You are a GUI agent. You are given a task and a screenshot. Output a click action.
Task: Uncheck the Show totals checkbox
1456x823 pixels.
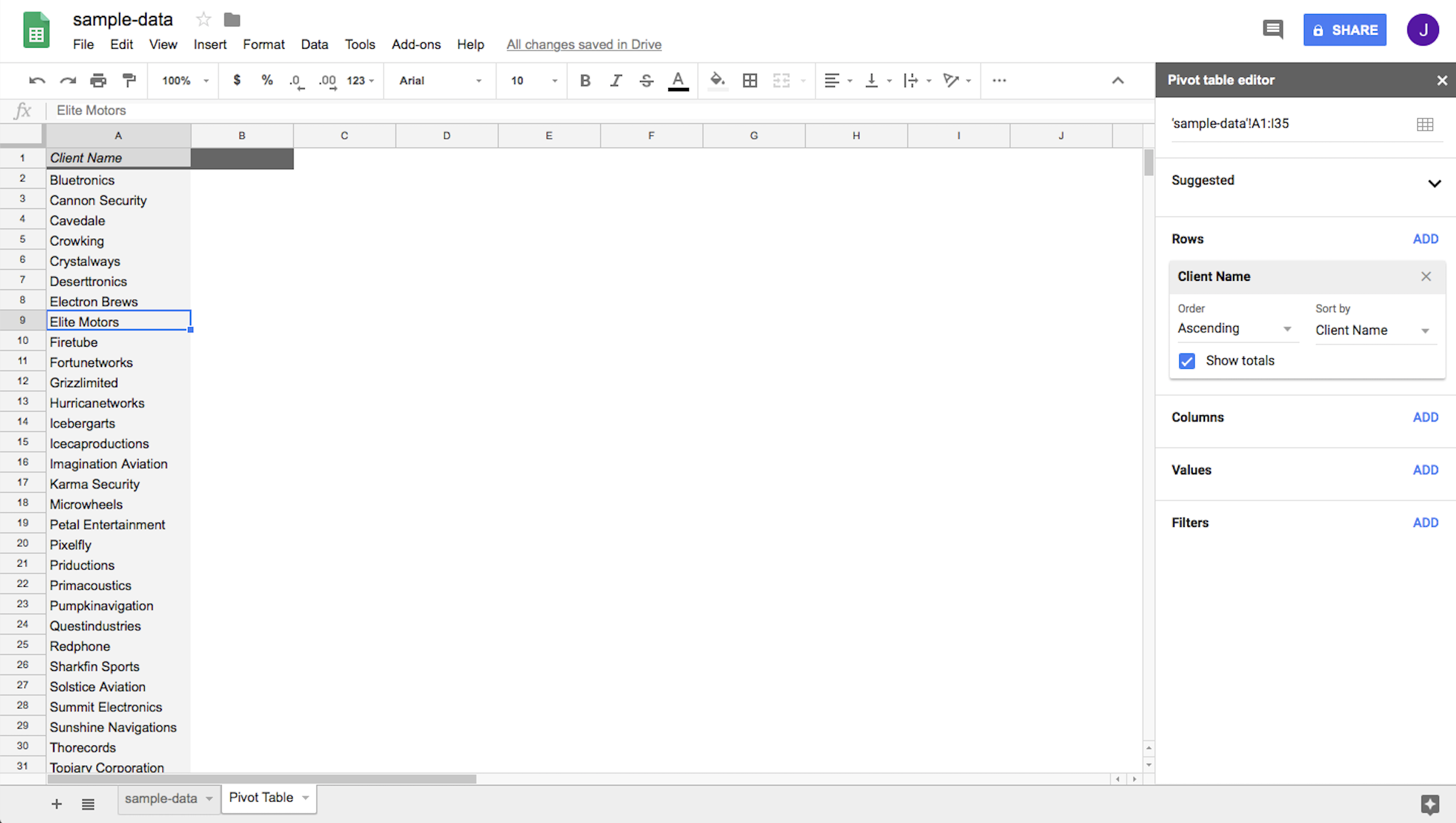click(1187, 361)
